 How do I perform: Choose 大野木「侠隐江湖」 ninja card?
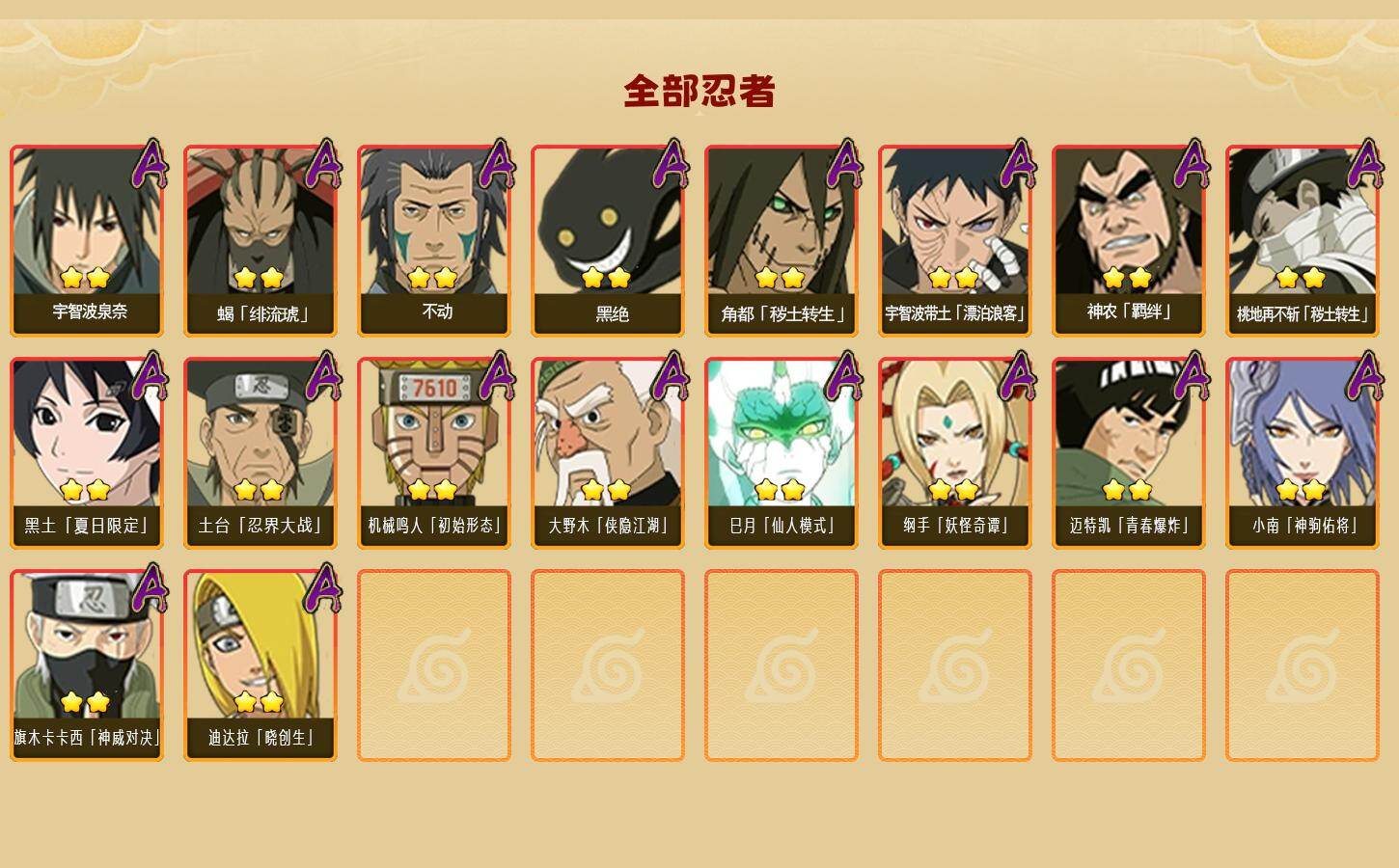coord(608,453)
